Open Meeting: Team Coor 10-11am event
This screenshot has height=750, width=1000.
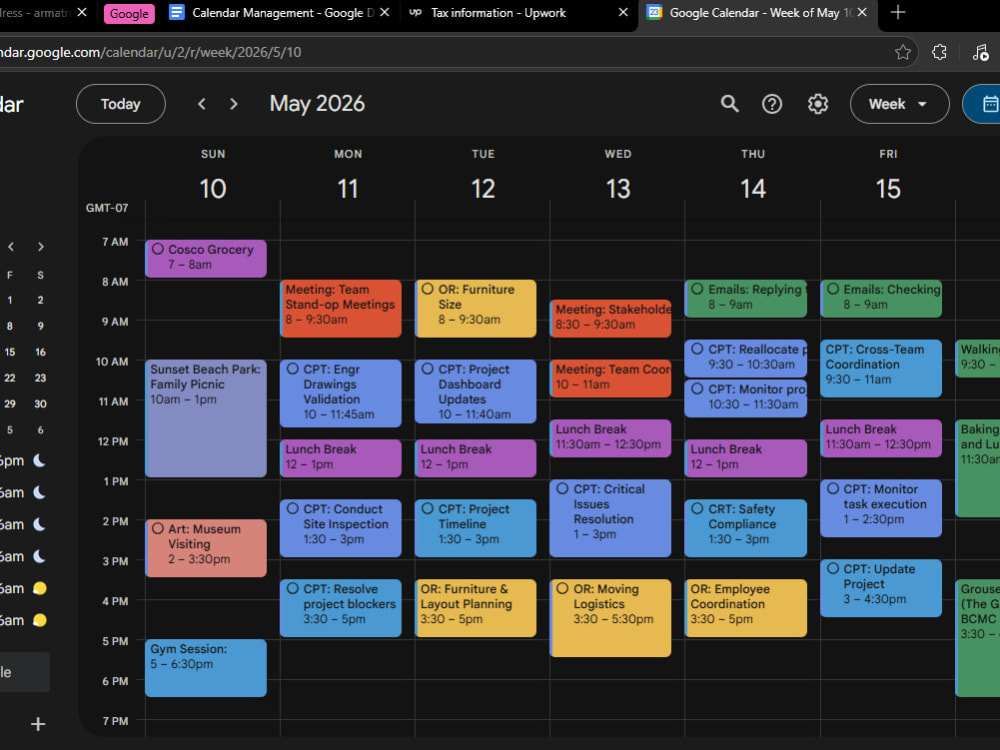click(x=610, y=378)
